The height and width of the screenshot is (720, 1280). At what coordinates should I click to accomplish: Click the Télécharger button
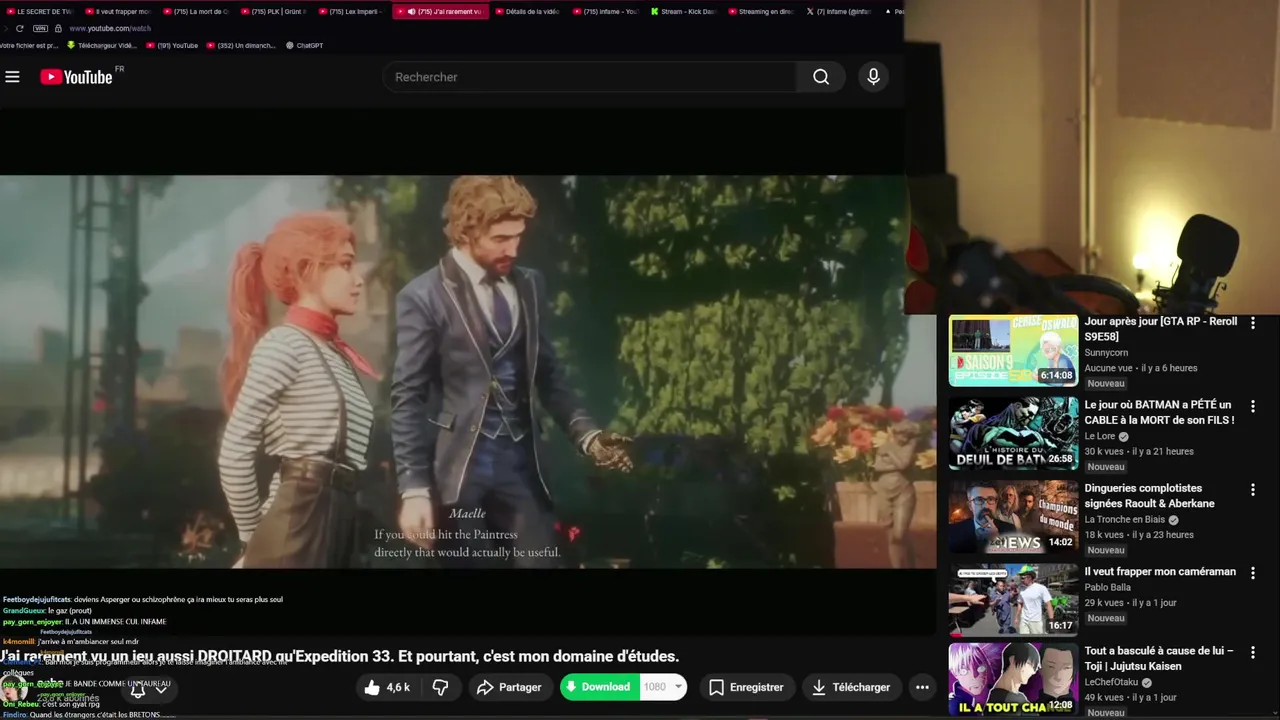(x=851, y=687)
